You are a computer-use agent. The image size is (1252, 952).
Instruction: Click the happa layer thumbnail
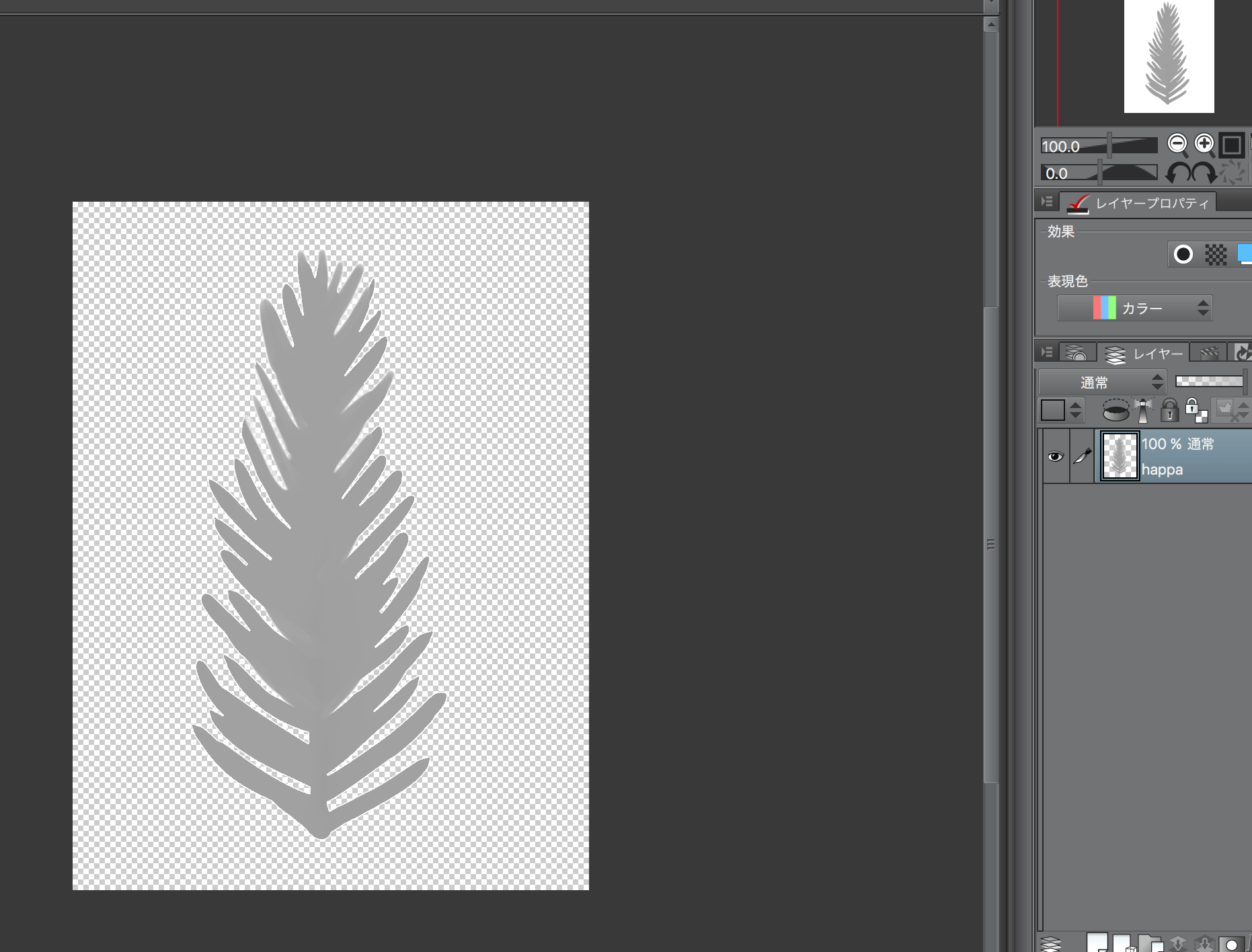(1120, 457)
